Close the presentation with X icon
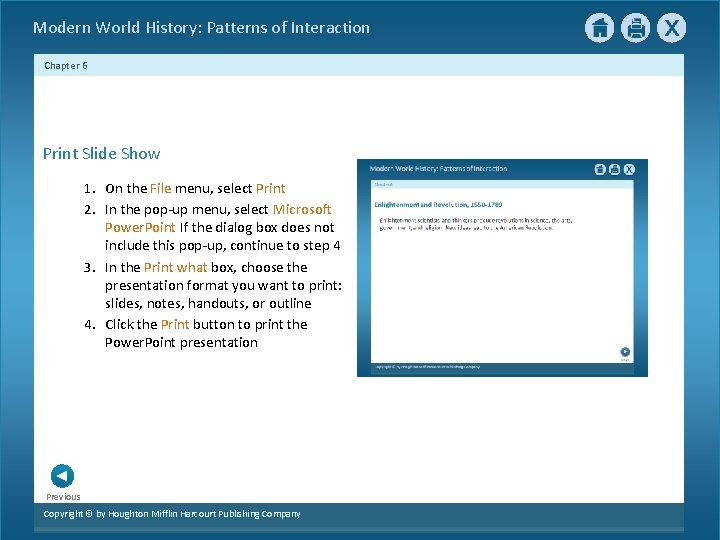 coord(671,28)
